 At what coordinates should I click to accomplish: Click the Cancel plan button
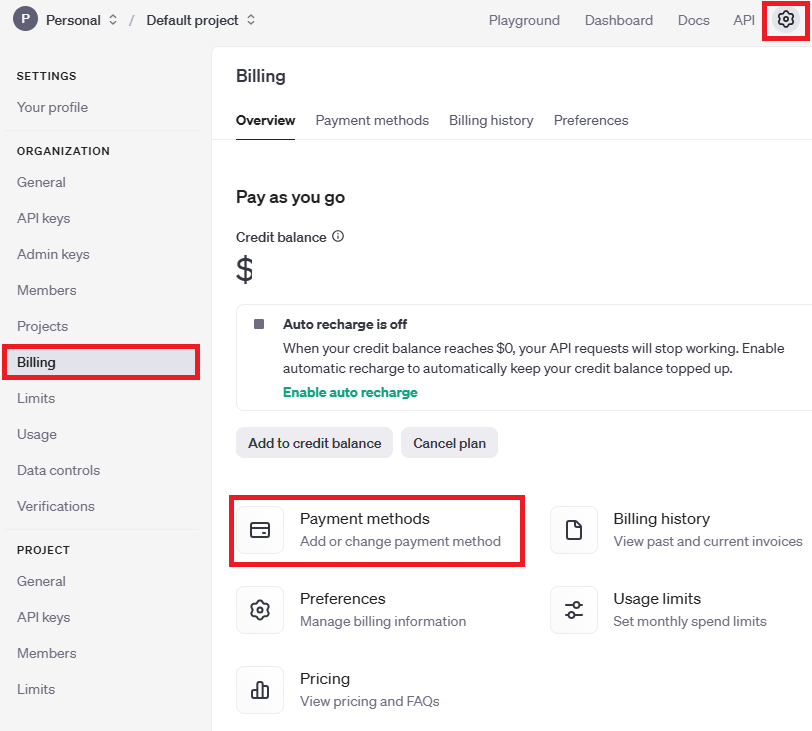click(x=450, y=443)
